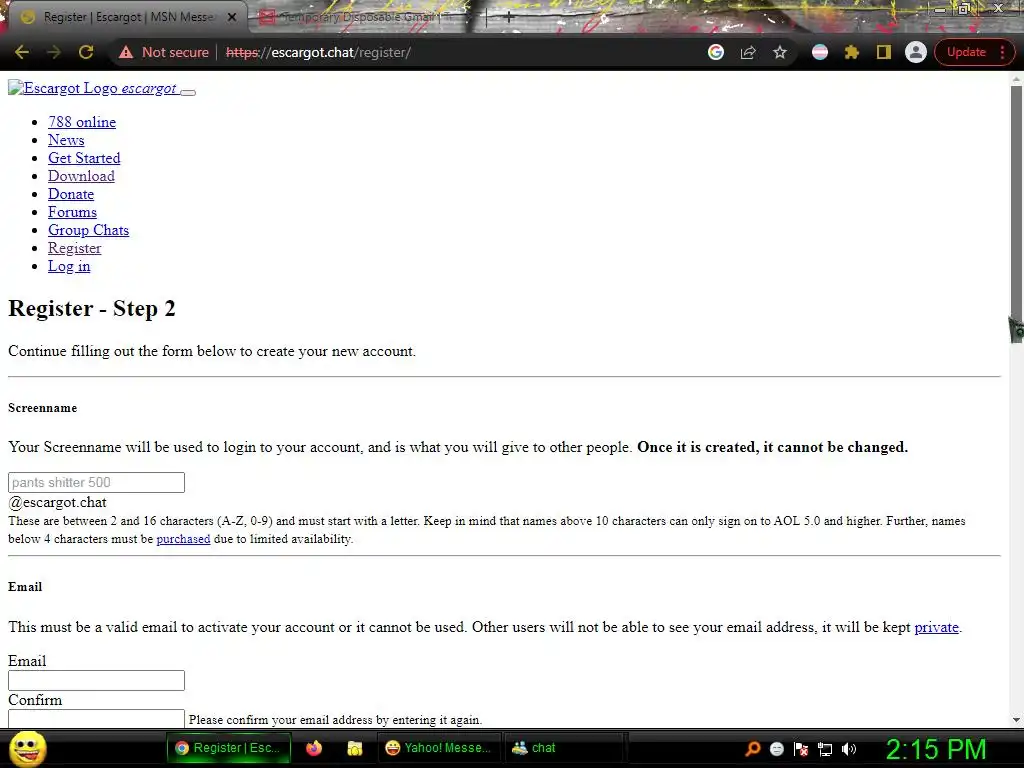Image resolution: width=1024 pixels, height=768 pixels.
Task: Open the Donate page
Action: click(x=71, y=194)
